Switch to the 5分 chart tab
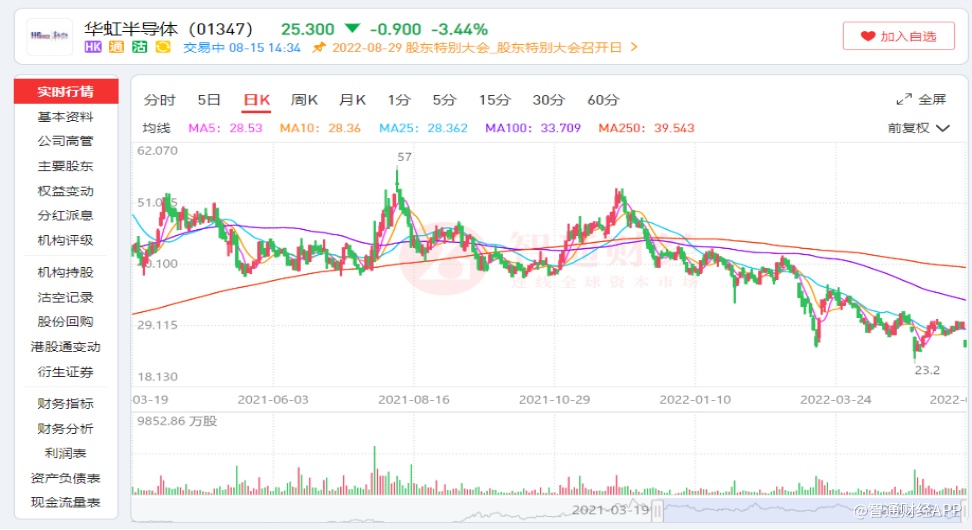 (444, 100)
